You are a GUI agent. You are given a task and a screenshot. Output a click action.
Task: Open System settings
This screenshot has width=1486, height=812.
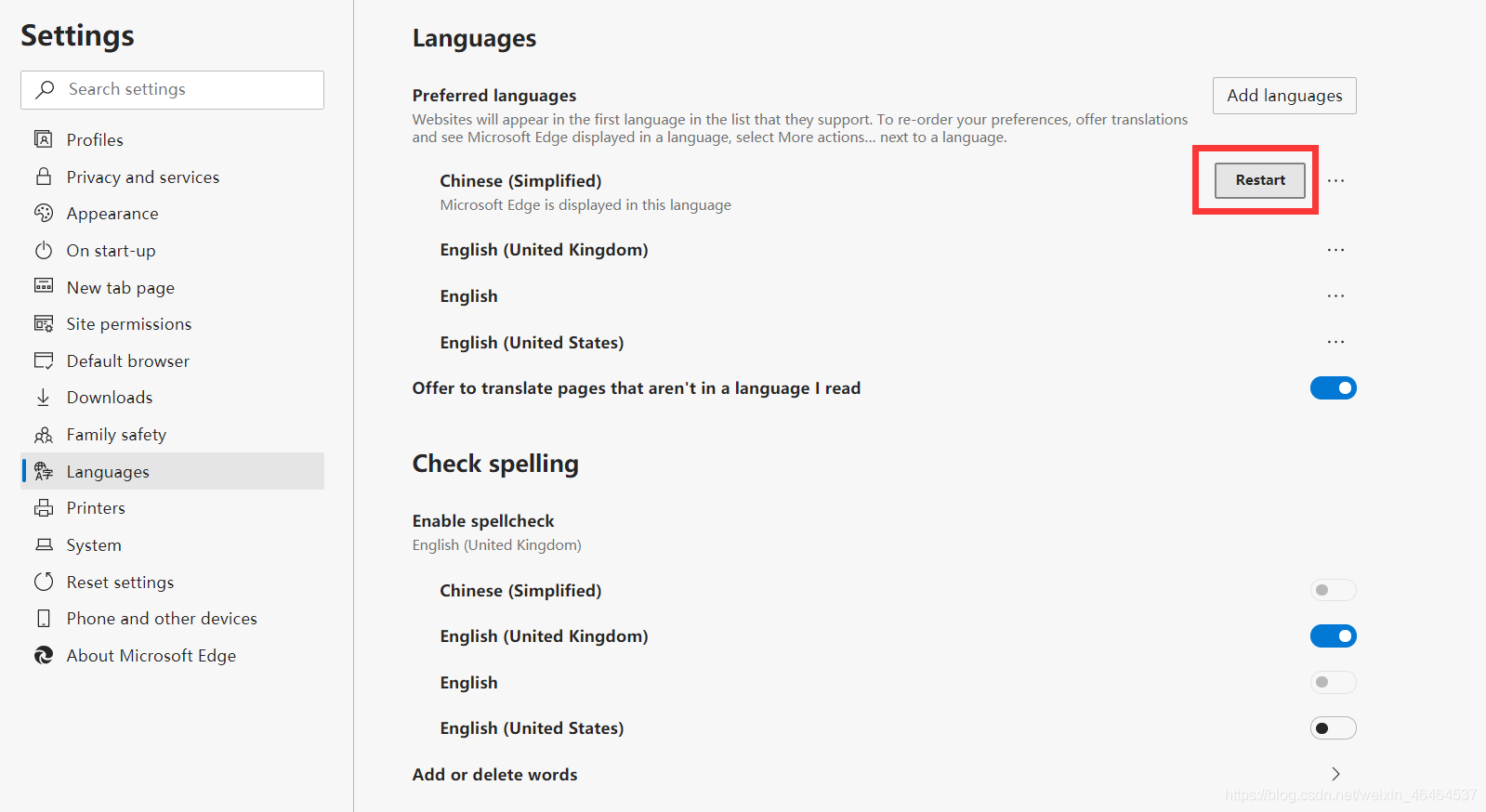pos(173,544)
